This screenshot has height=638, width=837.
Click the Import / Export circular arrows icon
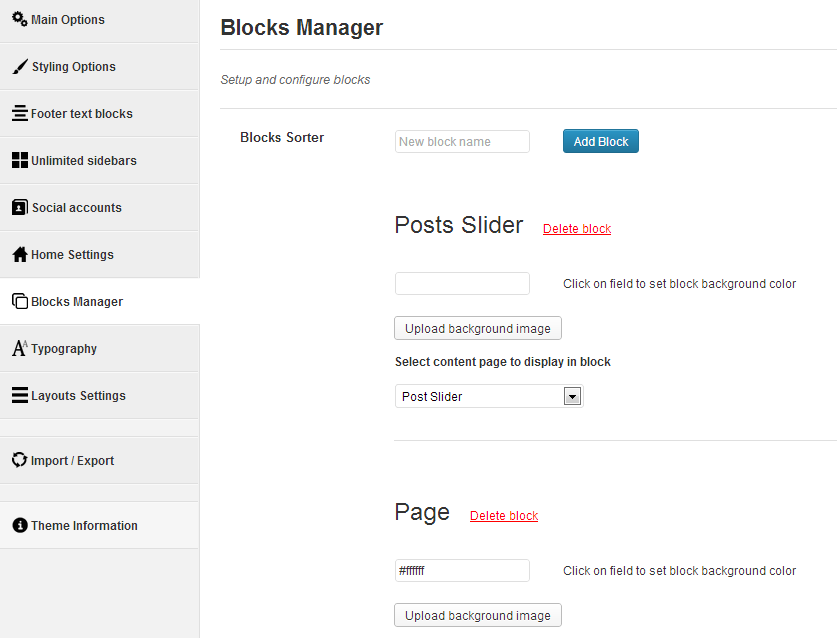point(19,460)
